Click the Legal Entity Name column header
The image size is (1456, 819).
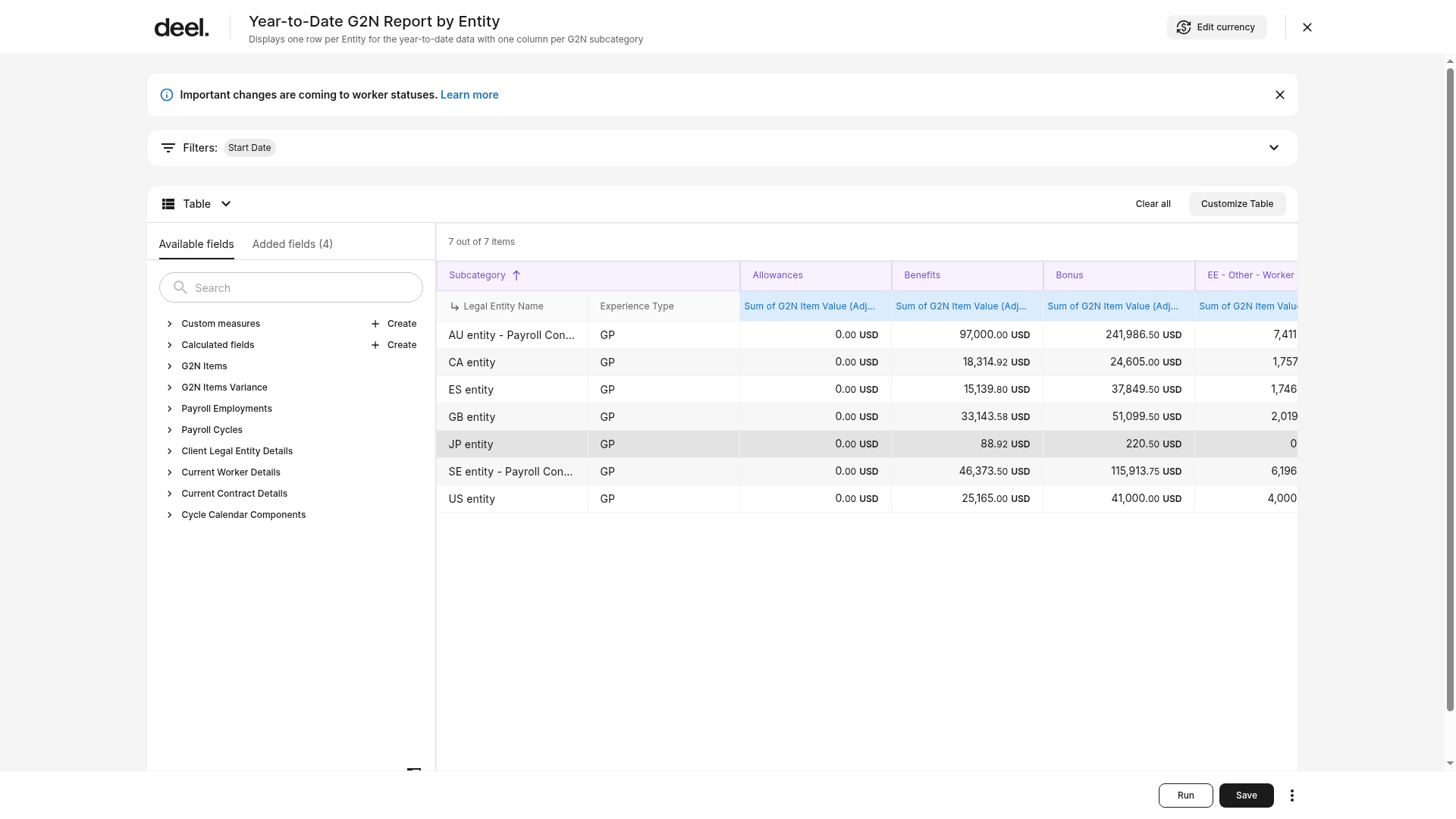click(x=512, y=306)
